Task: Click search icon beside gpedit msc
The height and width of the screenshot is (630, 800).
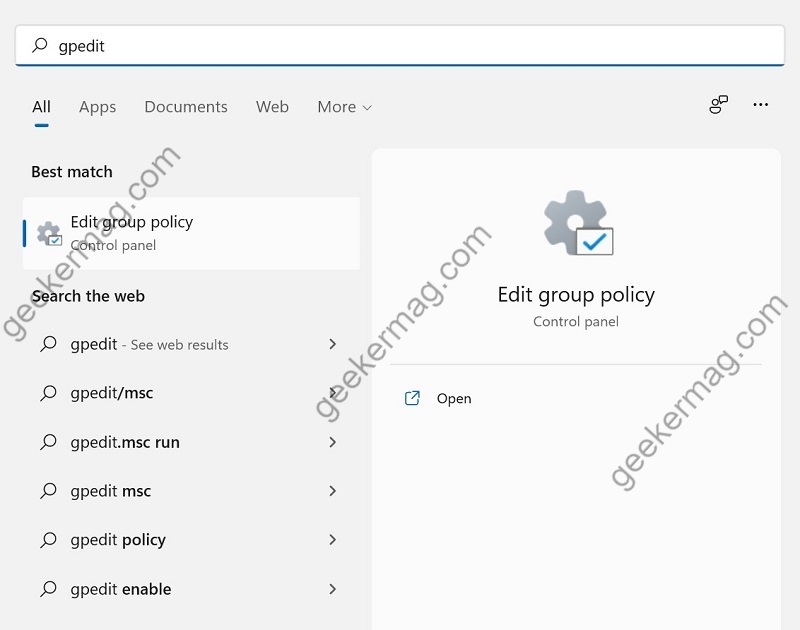Action: pos(48,491)
